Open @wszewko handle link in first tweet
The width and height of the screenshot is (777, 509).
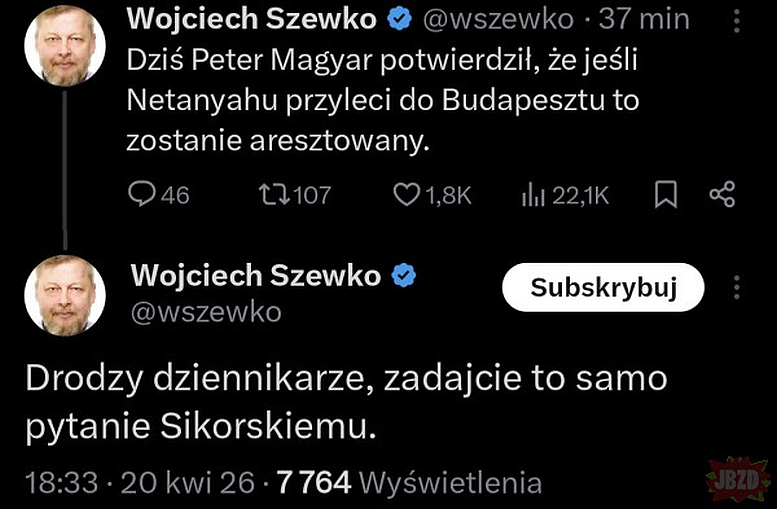499,19
